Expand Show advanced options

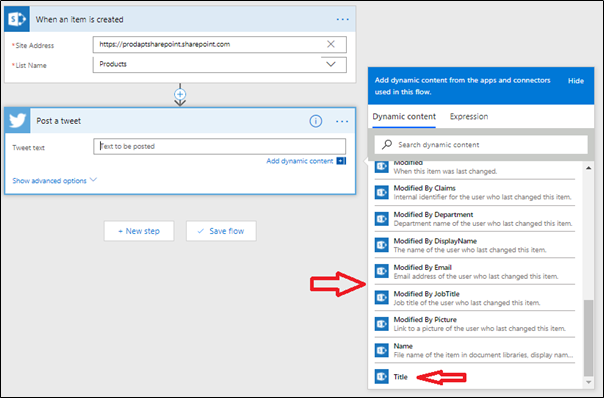(x=54, y=180)
